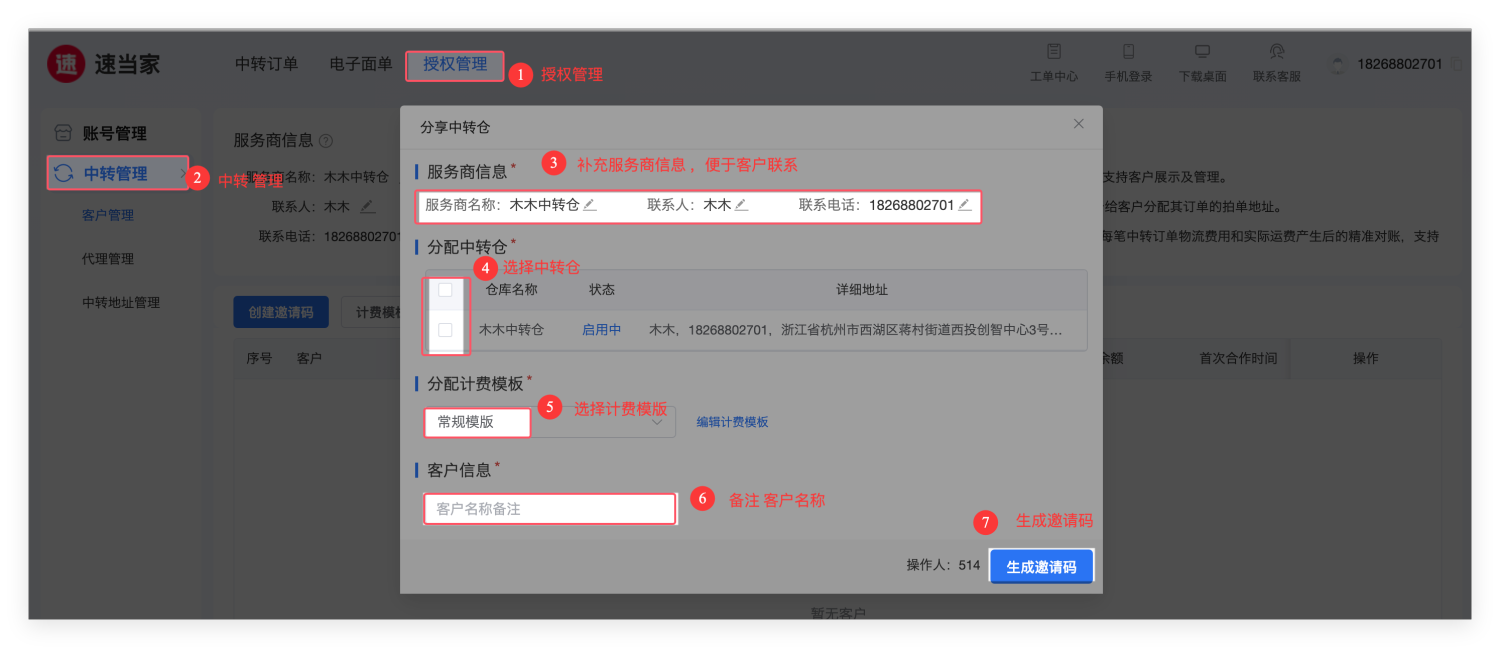Open the 电子面单 tab
1500x648 pixels.
(360, 64)
